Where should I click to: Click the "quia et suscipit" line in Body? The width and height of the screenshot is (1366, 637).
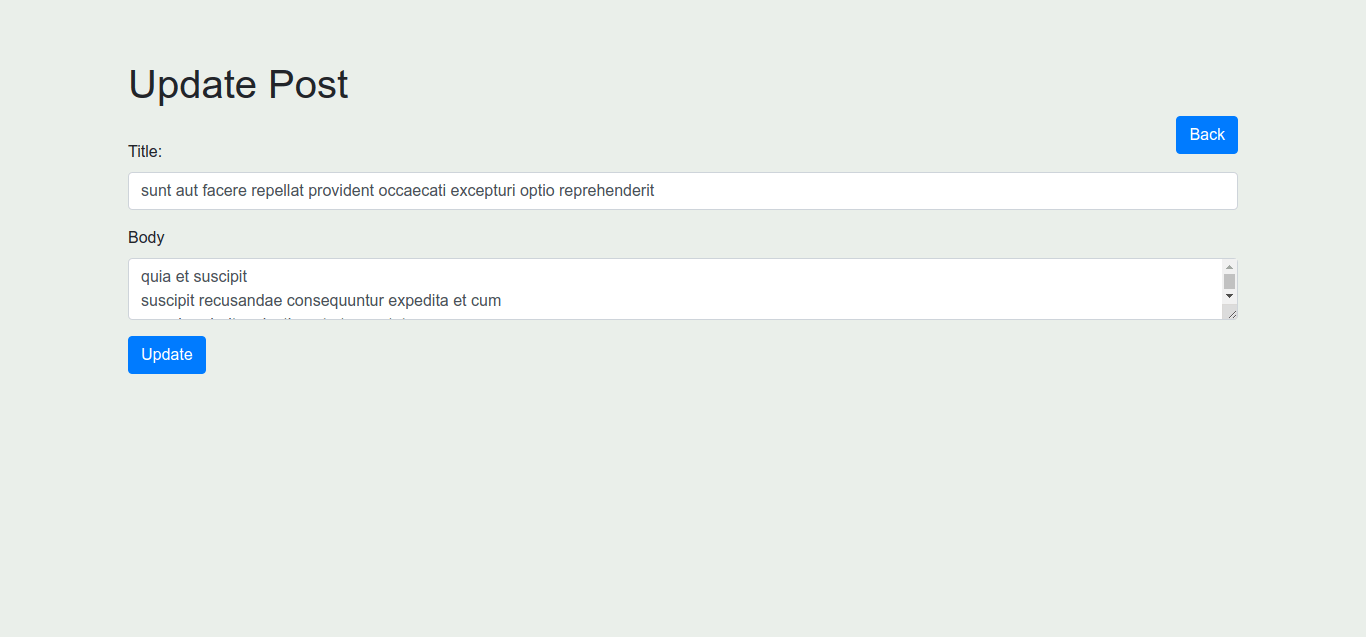(194, 276)
